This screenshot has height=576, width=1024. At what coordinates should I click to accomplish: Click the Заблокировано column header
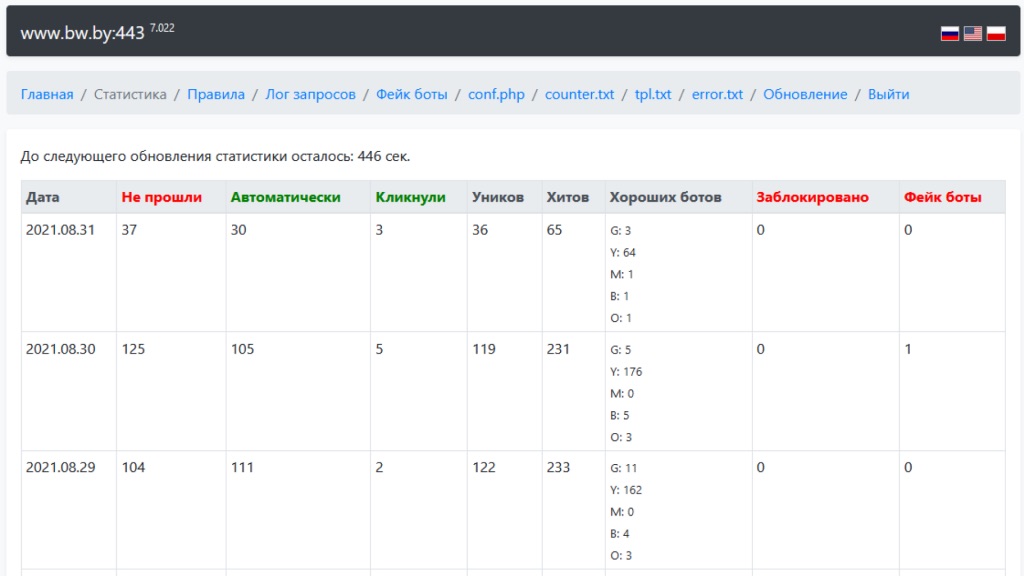(813, 197)
